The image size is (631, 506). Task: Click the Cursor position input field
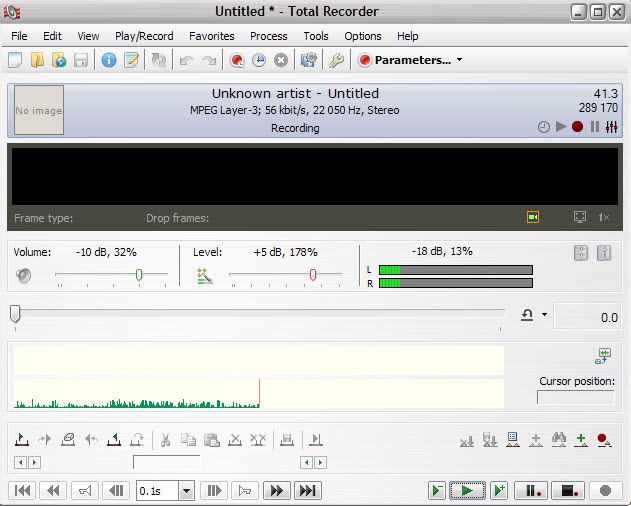[x=575, y=397]
